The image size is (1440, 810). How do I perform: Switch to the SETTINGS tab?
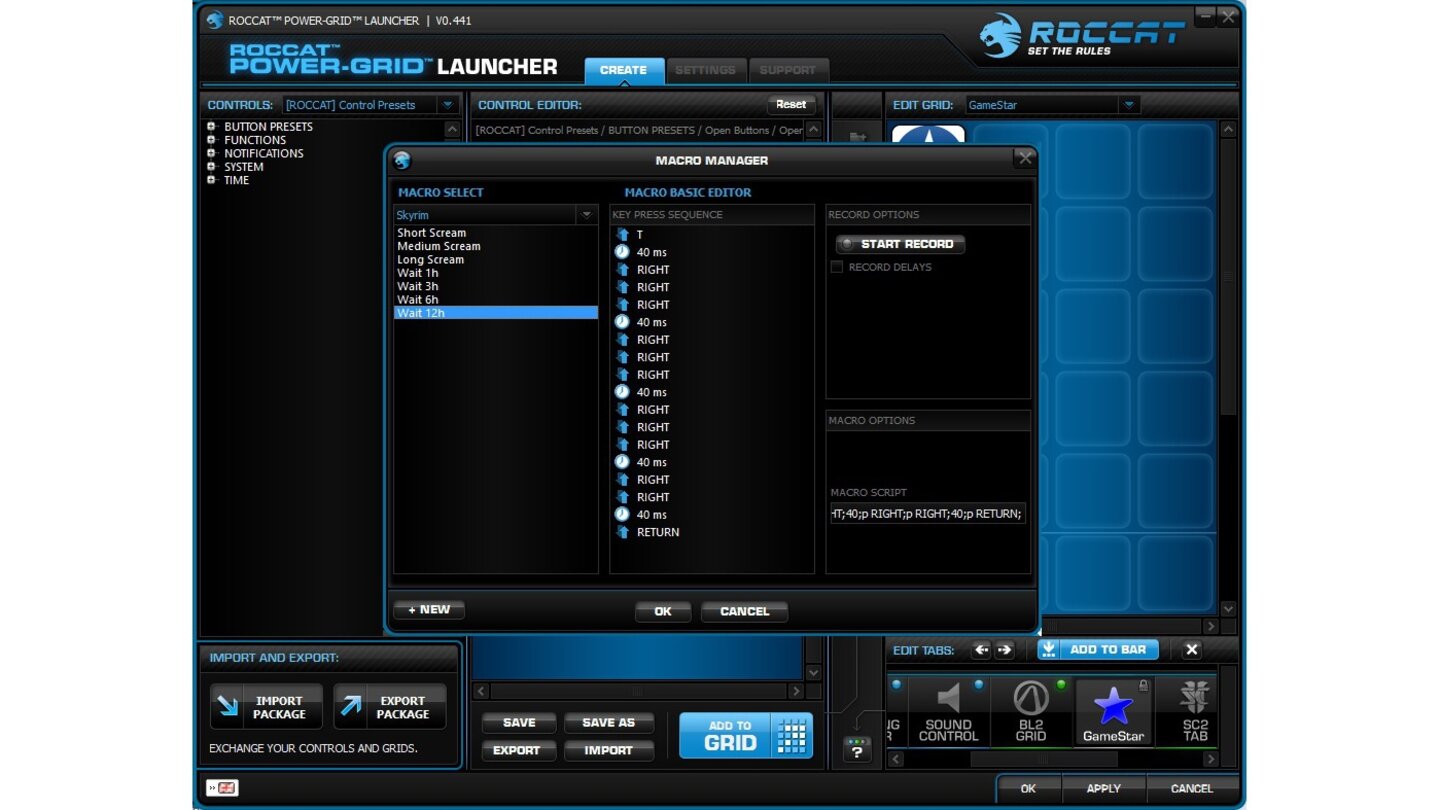click(x=705, y=70)
